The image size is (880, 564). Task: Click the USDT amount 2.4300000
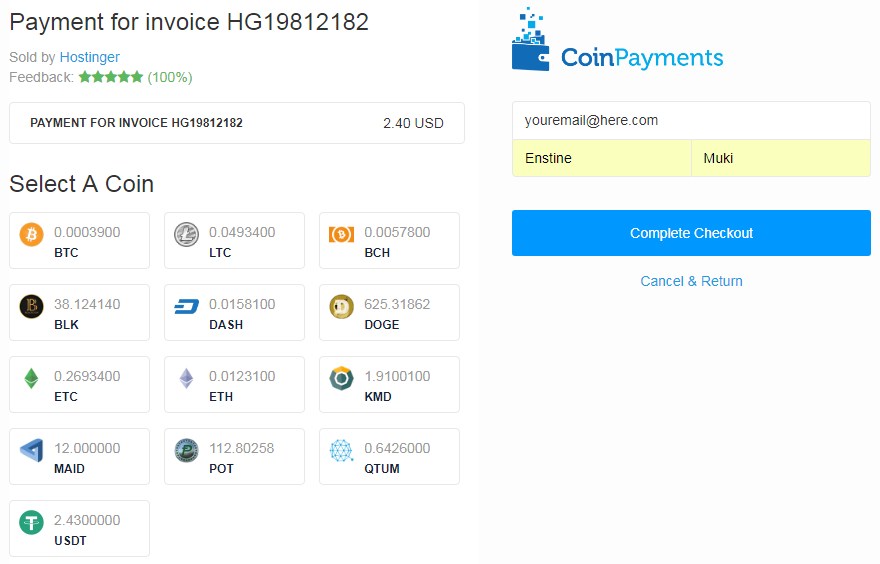(87, 520)
